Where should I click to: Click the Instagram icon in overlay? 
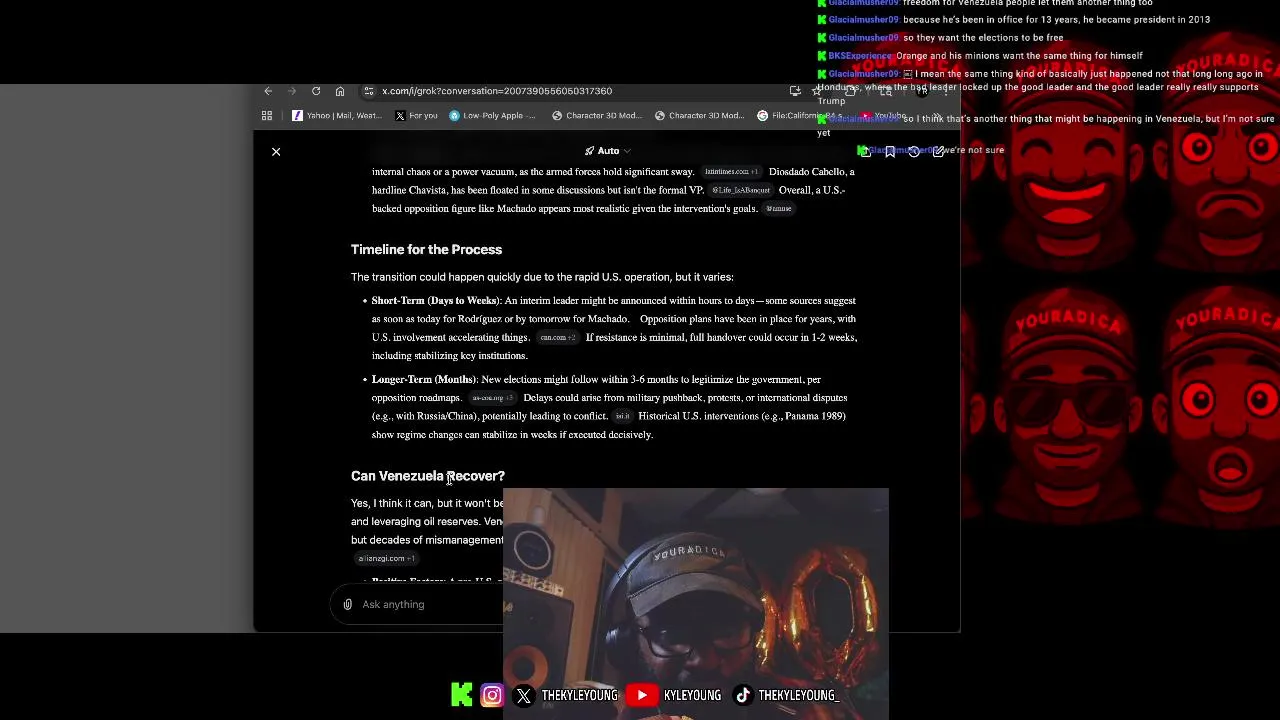click(492, 695)
